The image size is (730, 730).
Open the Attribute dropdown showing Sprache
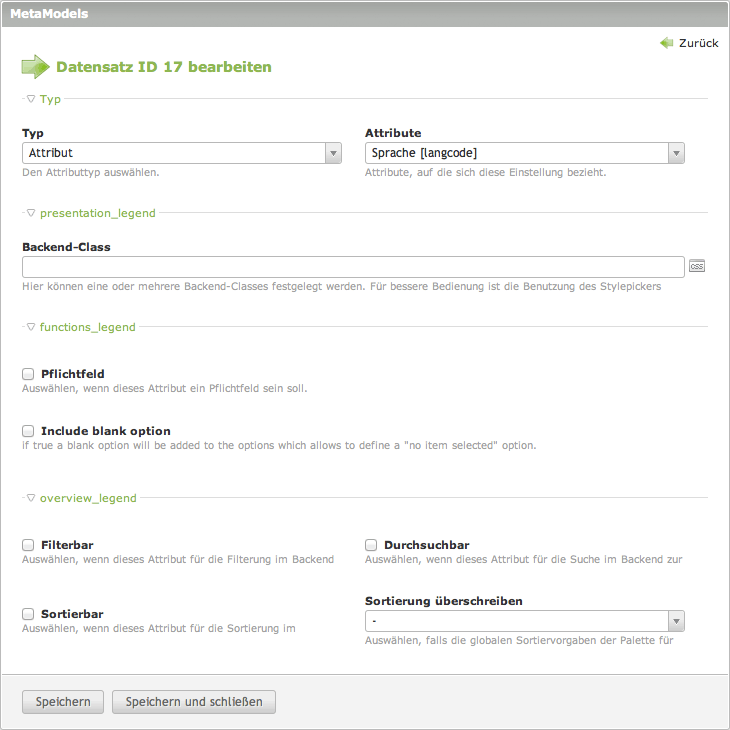click(x=525, y=153)
